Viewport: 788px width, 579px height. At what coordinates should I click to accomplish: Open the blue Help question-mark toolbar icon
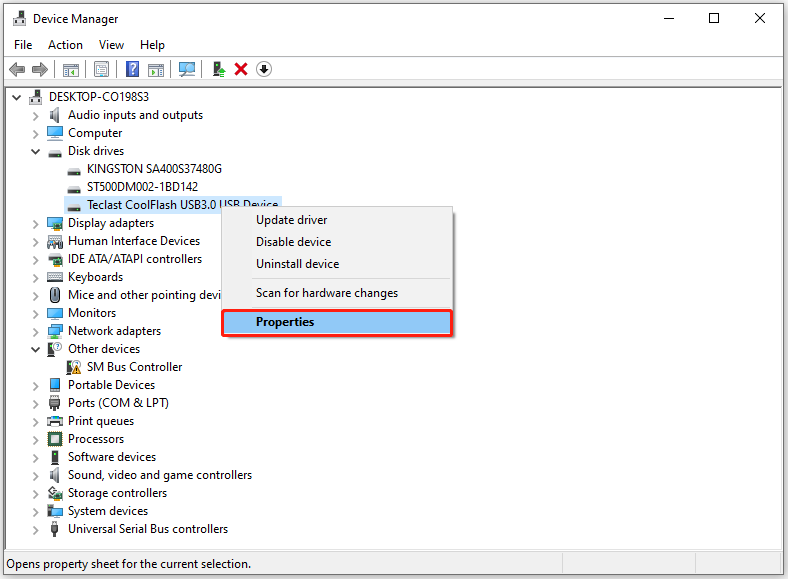point(132,69)
